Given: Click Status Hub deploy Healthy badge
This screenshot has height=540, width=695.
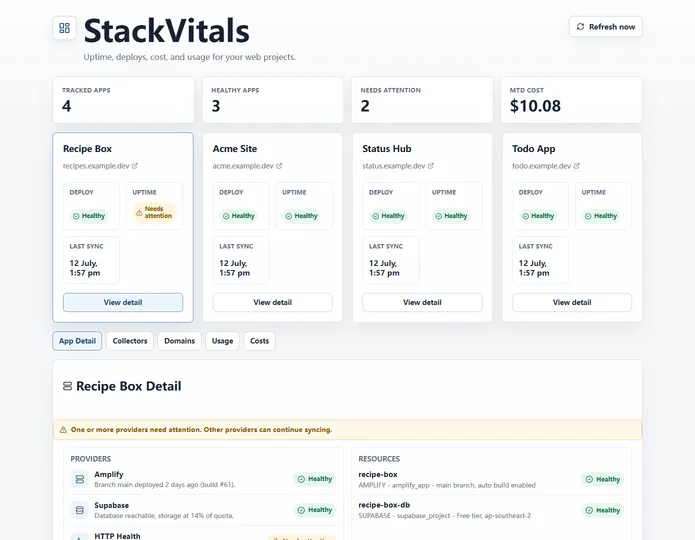Looking at the screenshot, I should click(x=388, y=216).
